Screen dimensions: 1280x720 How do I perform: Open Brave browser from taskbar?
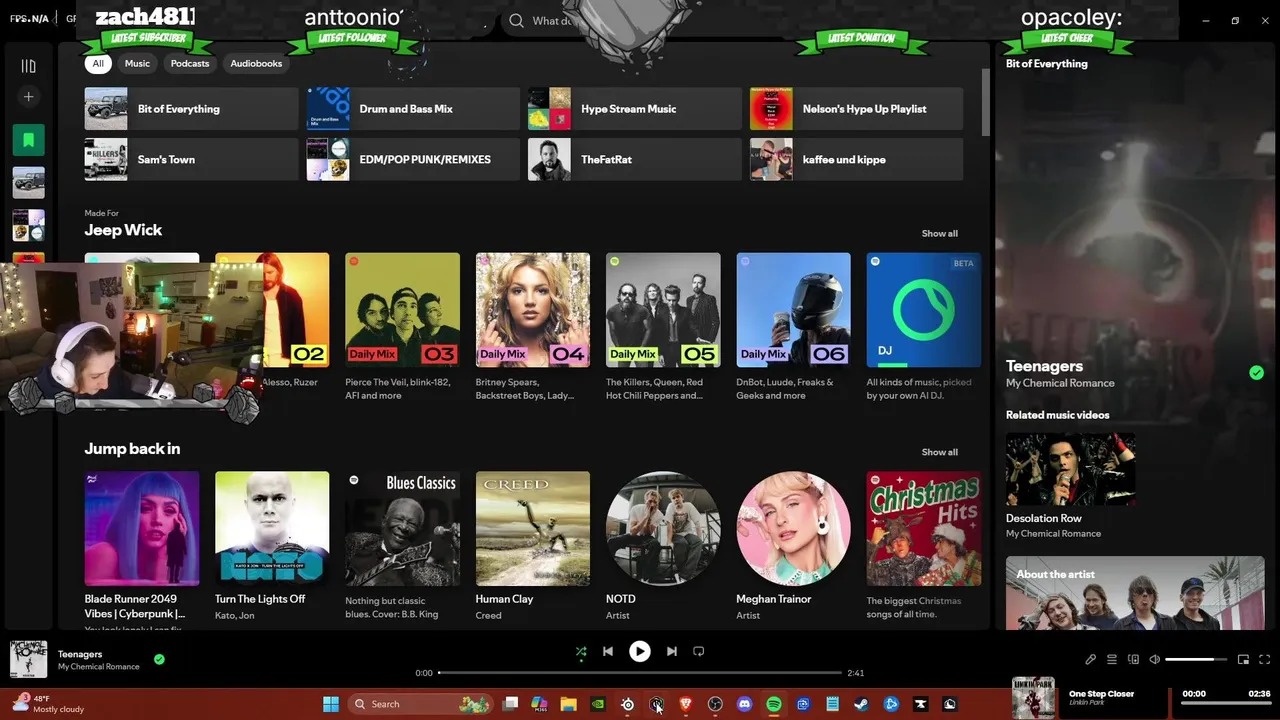tap(686, 704)
